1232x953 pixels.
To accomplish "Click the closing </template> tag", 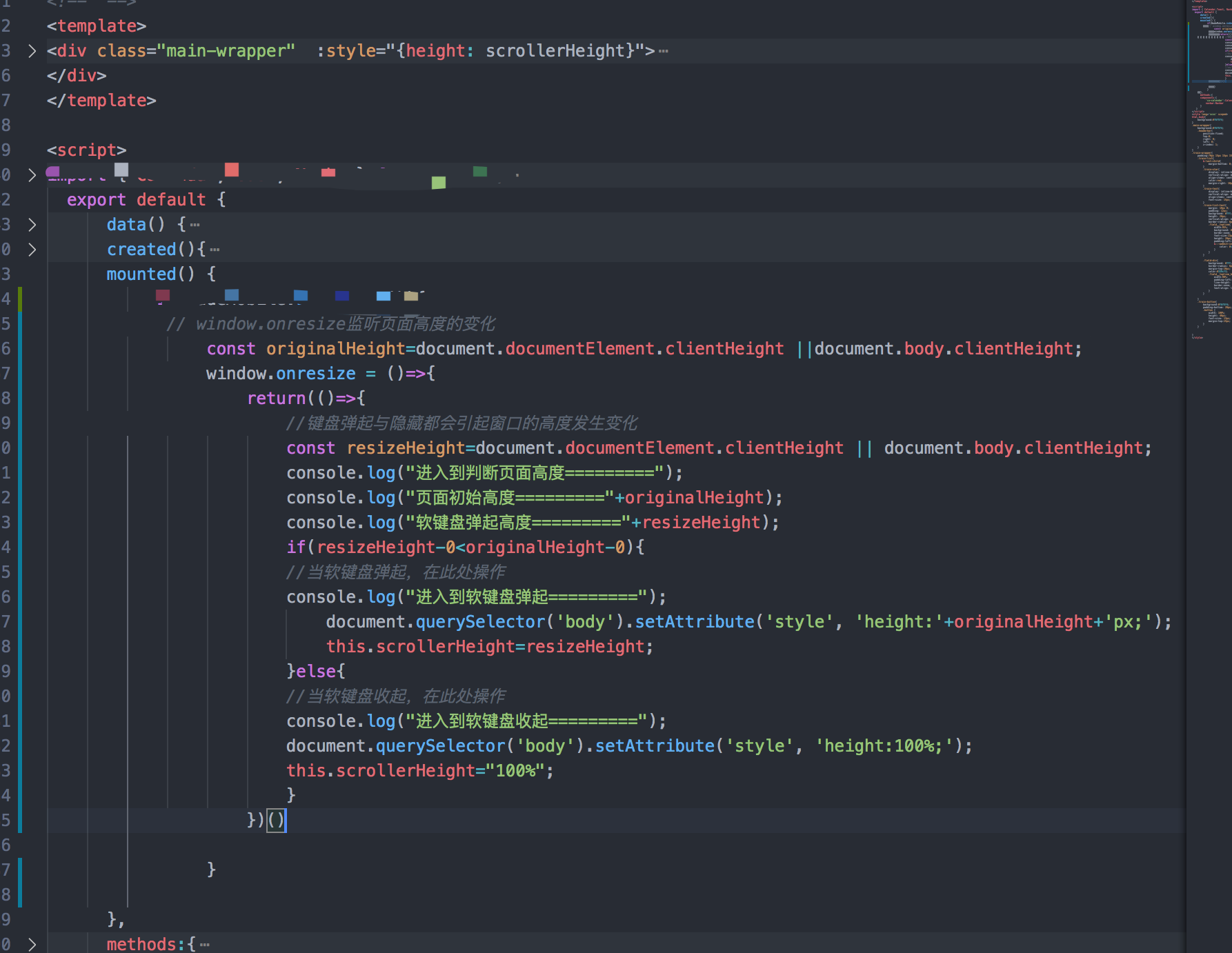I will pyautogui.click(x=101, y=101).
